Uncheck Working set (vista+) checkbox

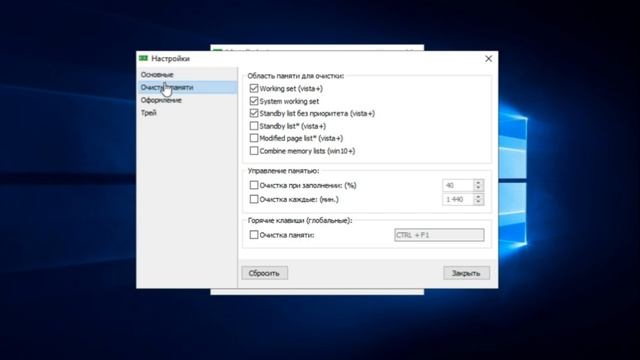tap(254, 88)
